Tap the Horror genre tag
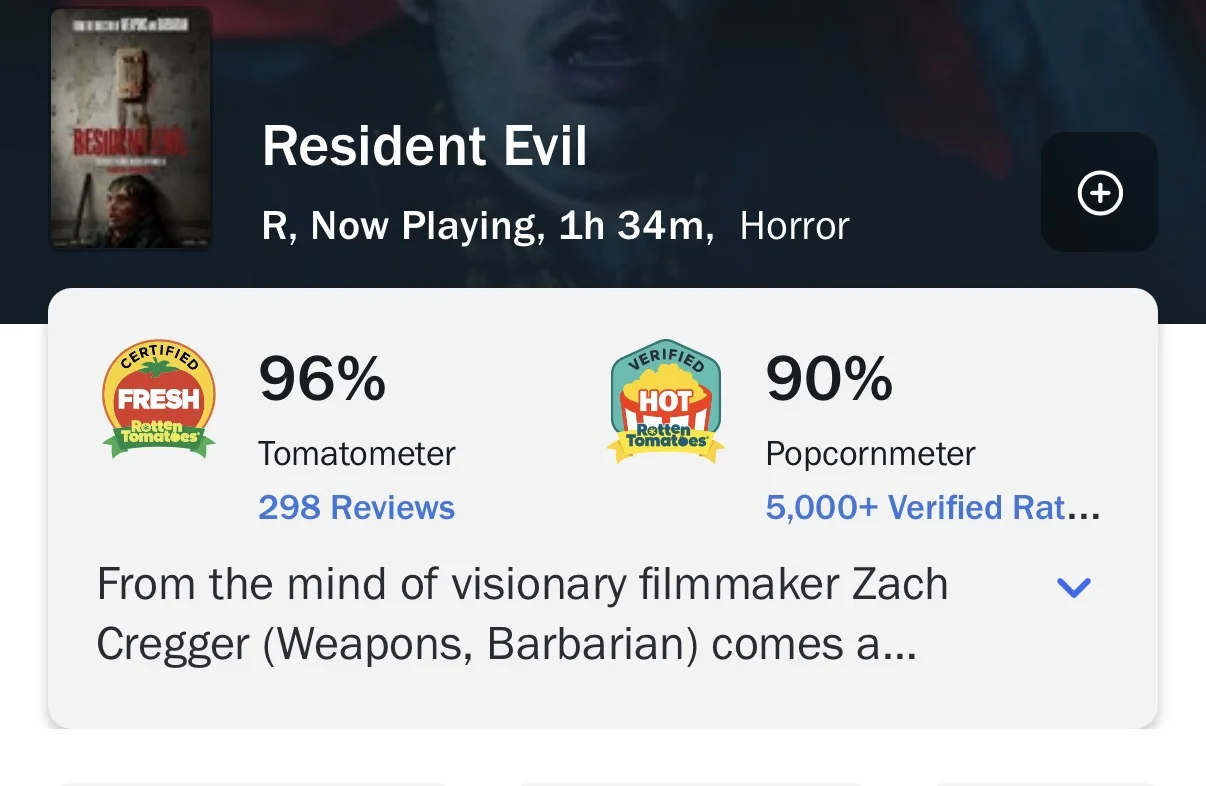Screen dimensions: 1206x786 (794, 226)
